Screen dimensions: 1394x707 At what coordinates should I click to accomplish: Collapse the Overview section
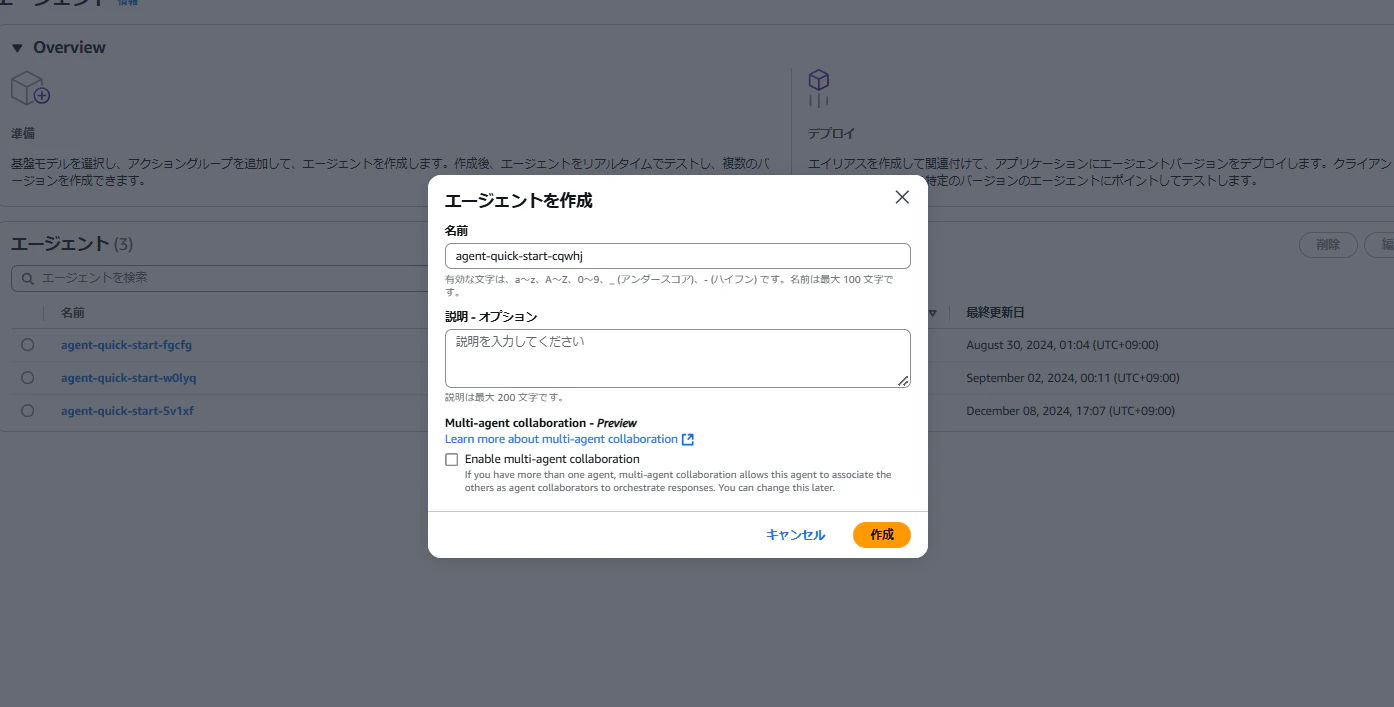(x=15, y=46)
